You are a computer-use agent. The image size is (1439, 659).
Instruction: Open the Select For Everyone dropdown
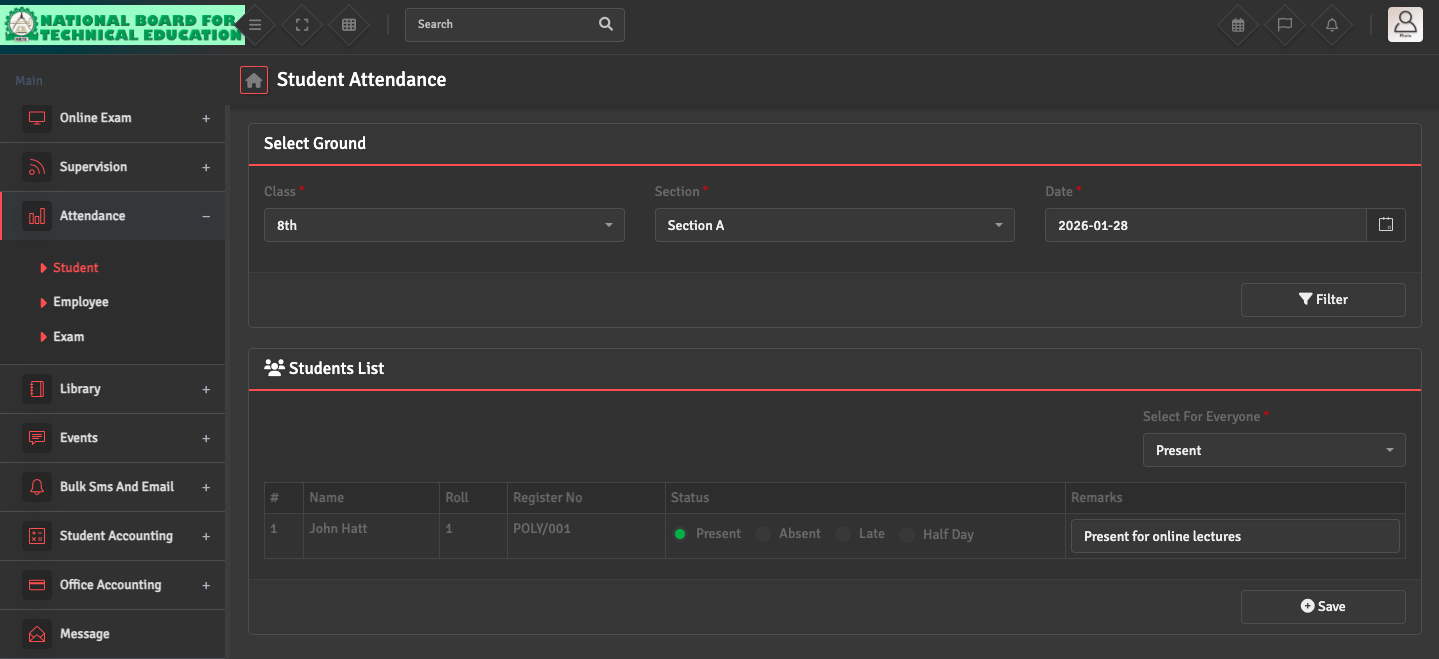[x=1273, y=450]
